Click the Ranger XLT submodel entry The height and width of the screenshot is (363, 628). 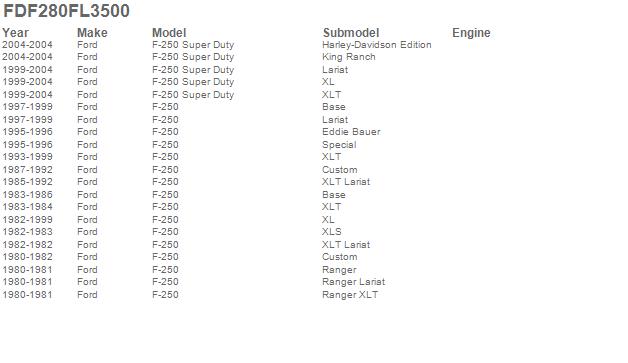click(350, 295)
